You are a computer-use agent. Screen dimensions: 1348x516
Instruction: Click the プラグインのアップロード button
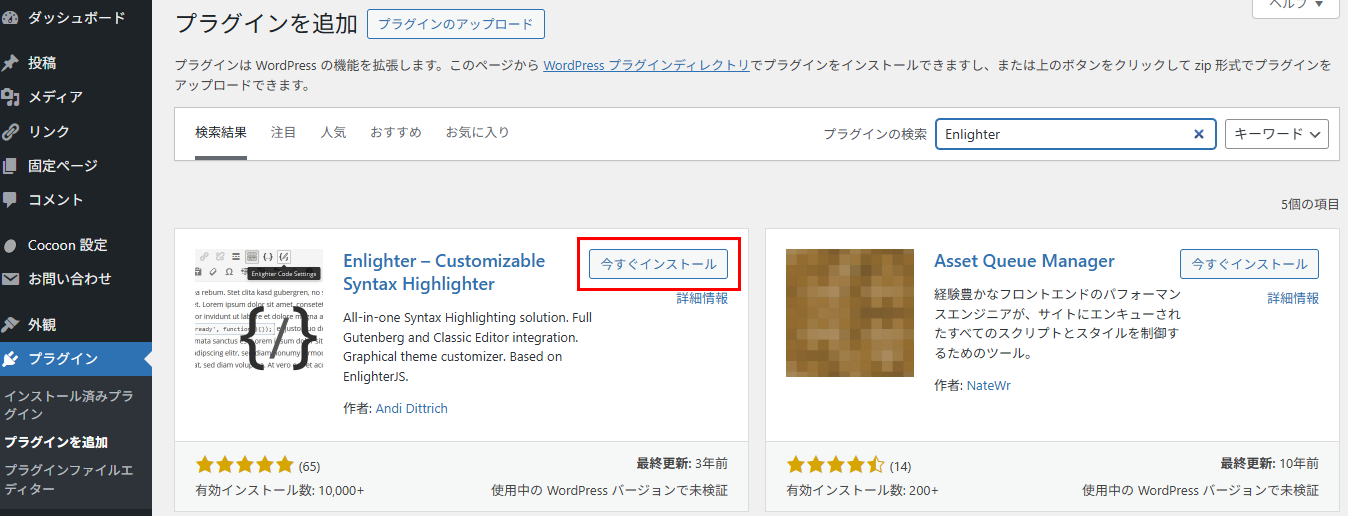[456, 24]
